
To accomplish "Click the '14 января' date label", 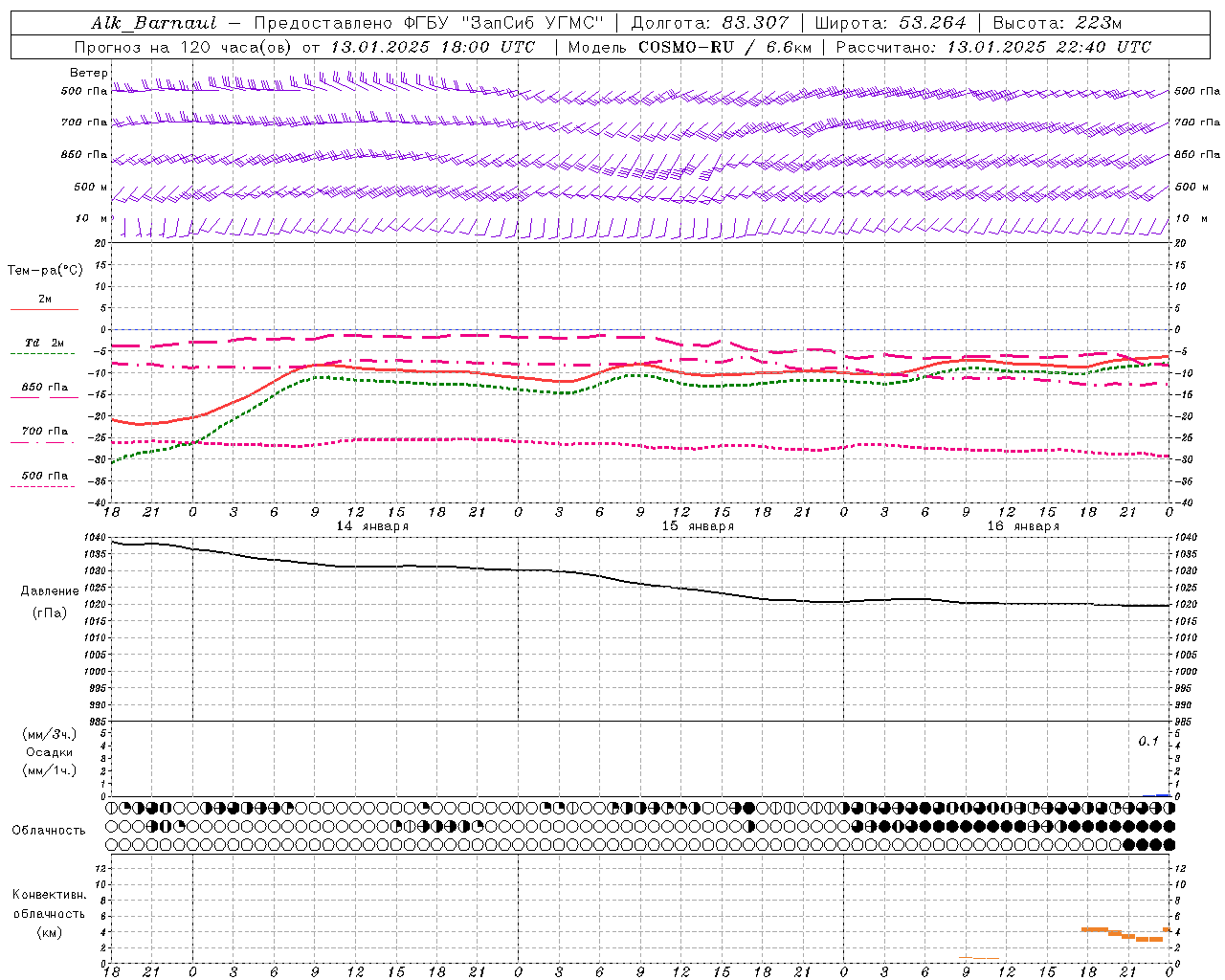I will click(x=372, y=526).
